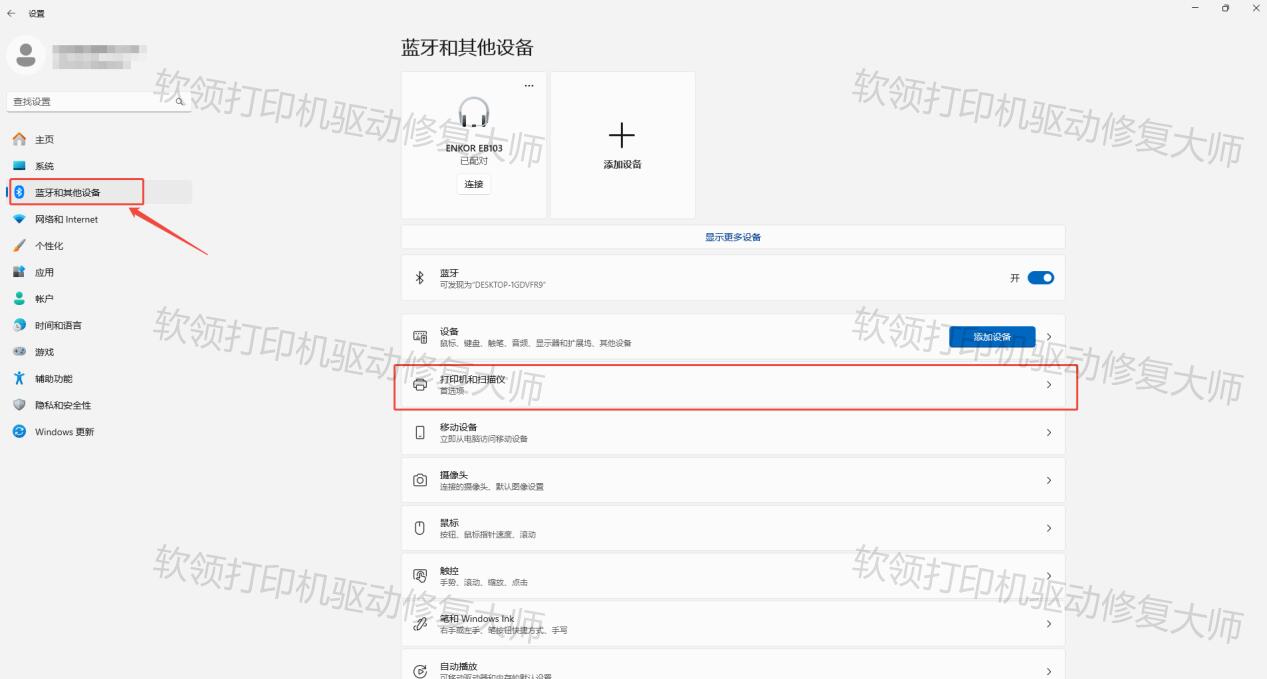
Task: Open 帐户 settings
Action: point(45,297)
